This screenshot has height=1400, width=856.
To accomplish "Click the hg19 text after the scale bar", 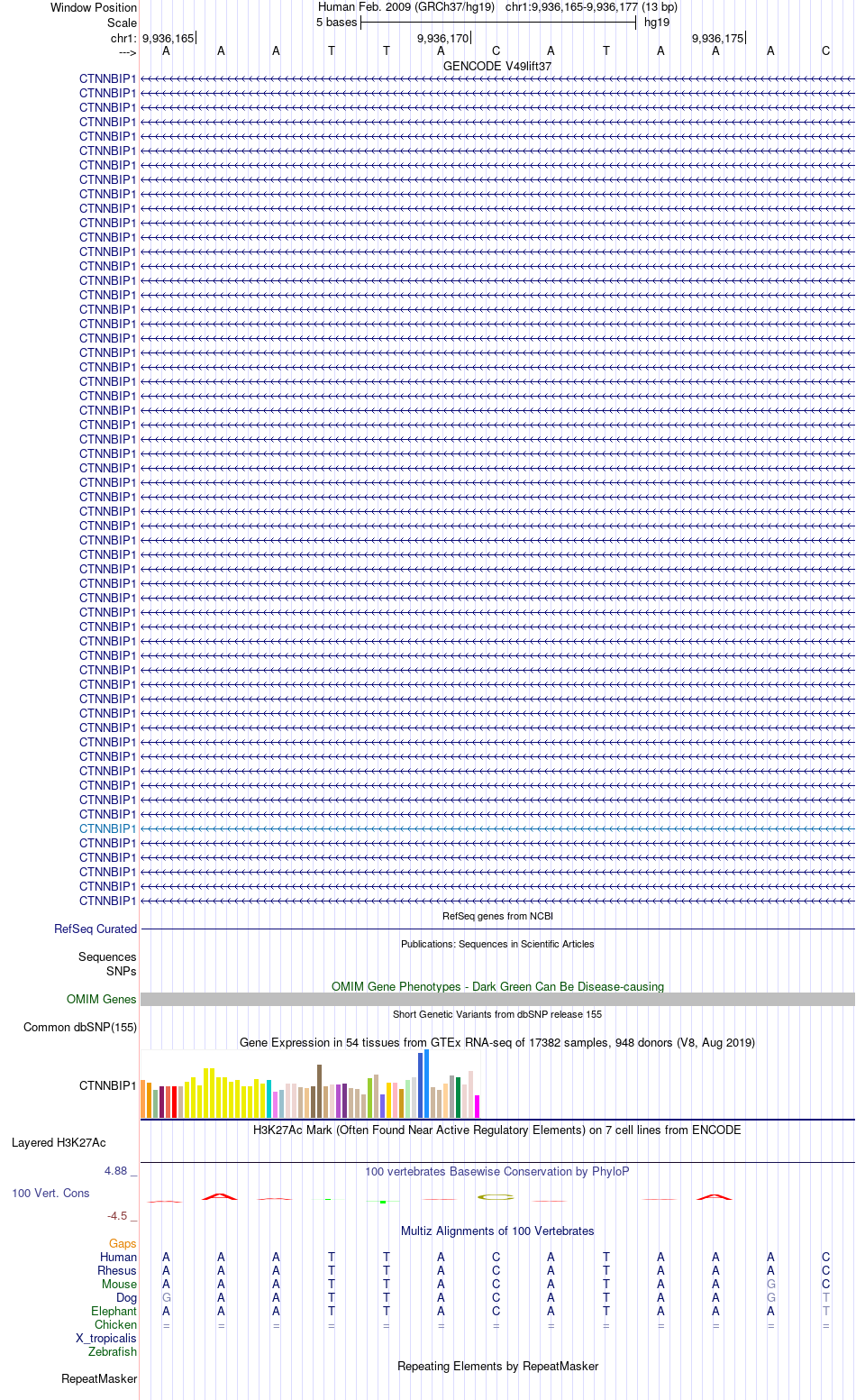I will pos(657,22).
